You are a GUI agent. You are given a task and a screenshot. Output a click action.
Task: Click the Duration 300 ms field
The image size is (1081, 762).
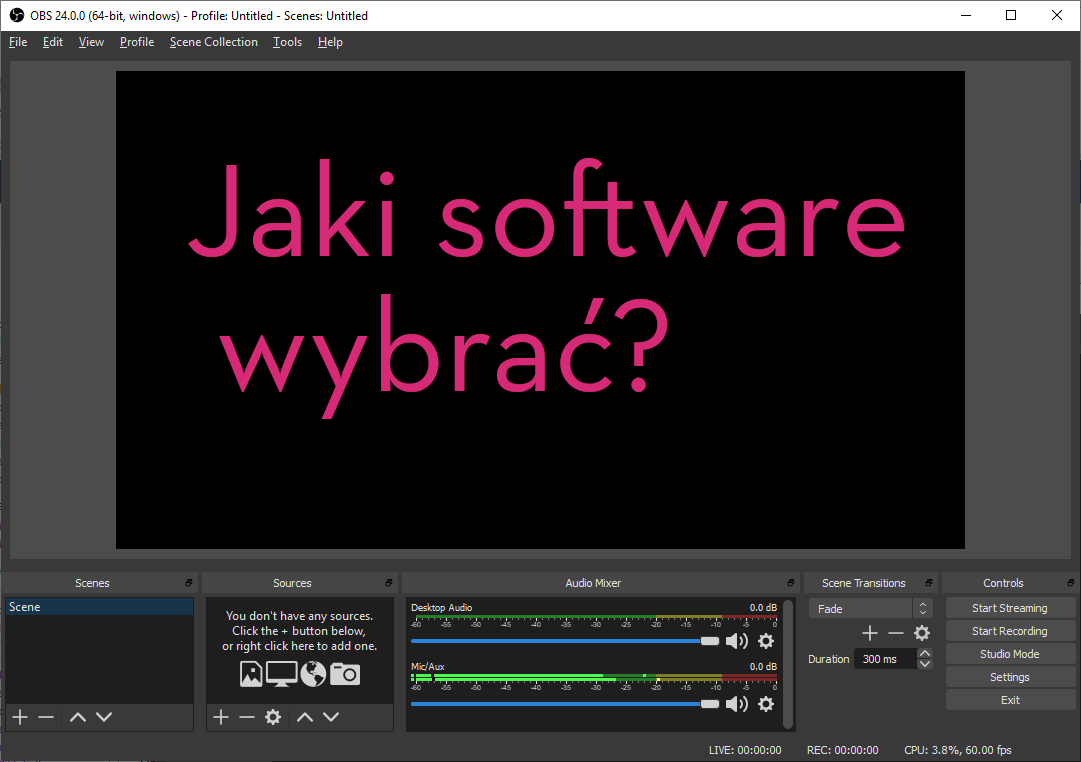click(x=886, y=659)
